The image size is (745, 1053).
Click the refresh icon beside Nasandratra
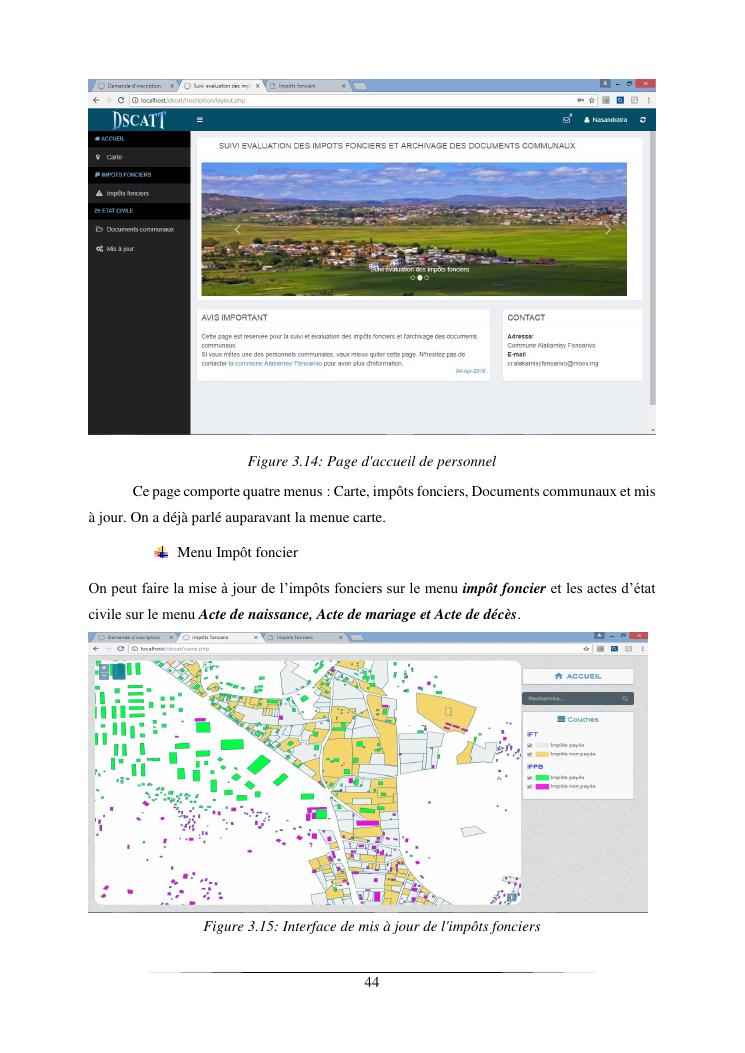(643, 120)
